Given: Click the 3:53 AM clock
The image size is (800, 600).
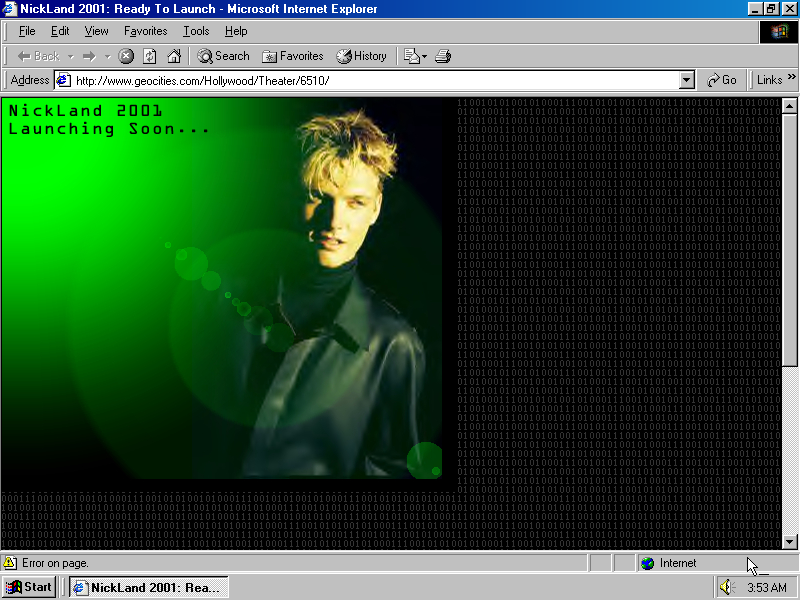Looking at the screenshot, I should 767,588.
